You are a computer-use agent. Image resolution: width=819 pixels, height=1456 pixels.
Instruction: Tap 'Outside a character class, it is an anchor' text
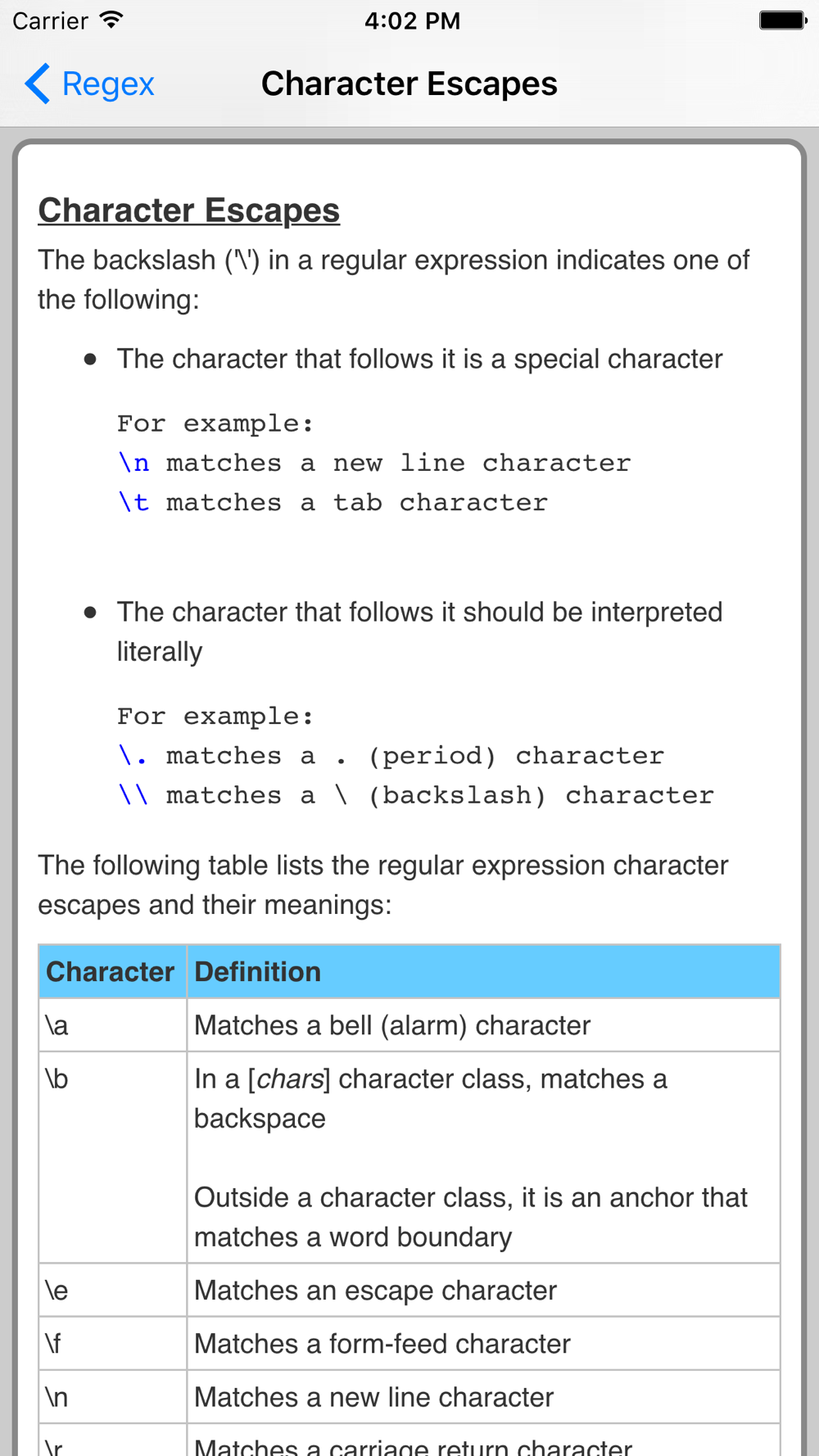click(471, 1217)
